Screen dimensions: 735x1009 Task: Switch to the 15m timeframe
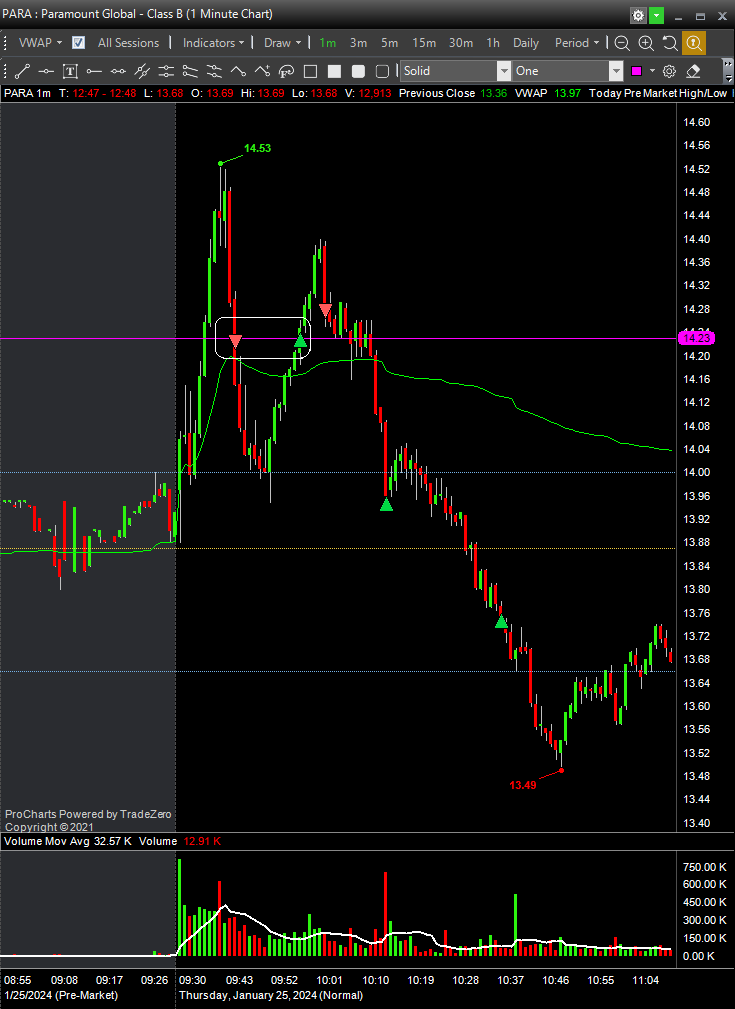pyautogui.click(x=424, y=43)
